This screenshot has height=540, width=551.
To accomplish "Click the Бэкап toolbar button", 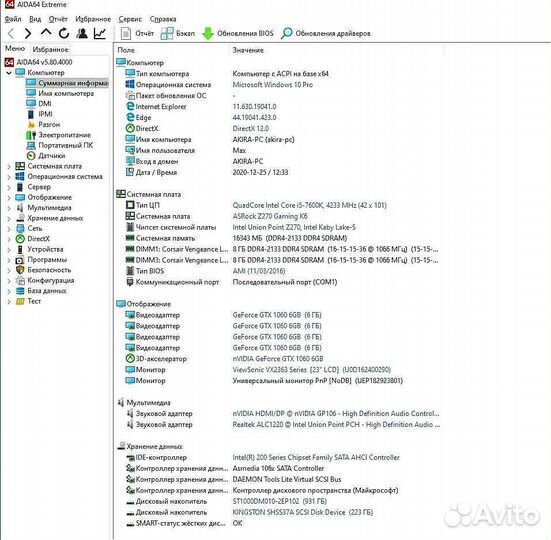I will coord(177,33).
